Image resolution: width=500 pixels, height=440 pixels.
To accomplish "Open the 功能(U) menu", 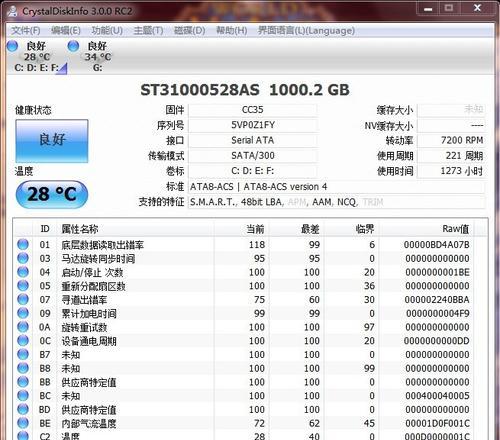I will (107, 31).
